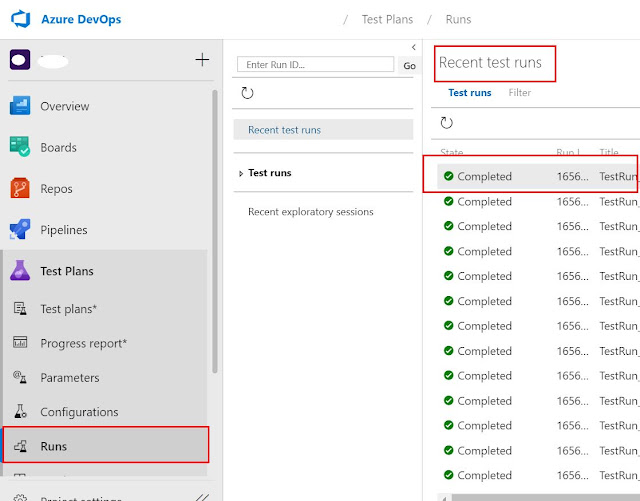Open the Repos hub icon

point(20,188)
